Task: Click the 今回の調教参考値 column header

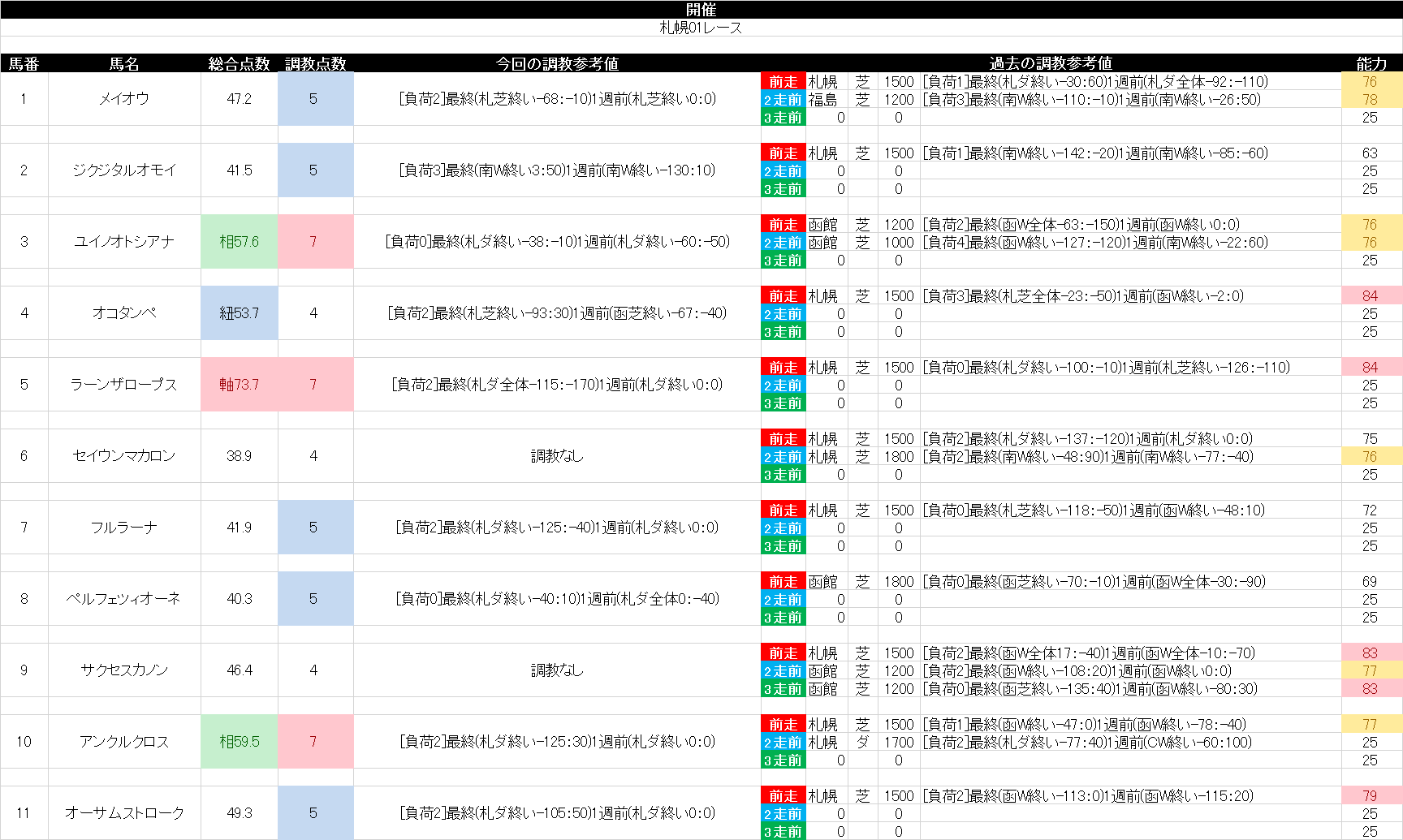Action: coord(557,63)
